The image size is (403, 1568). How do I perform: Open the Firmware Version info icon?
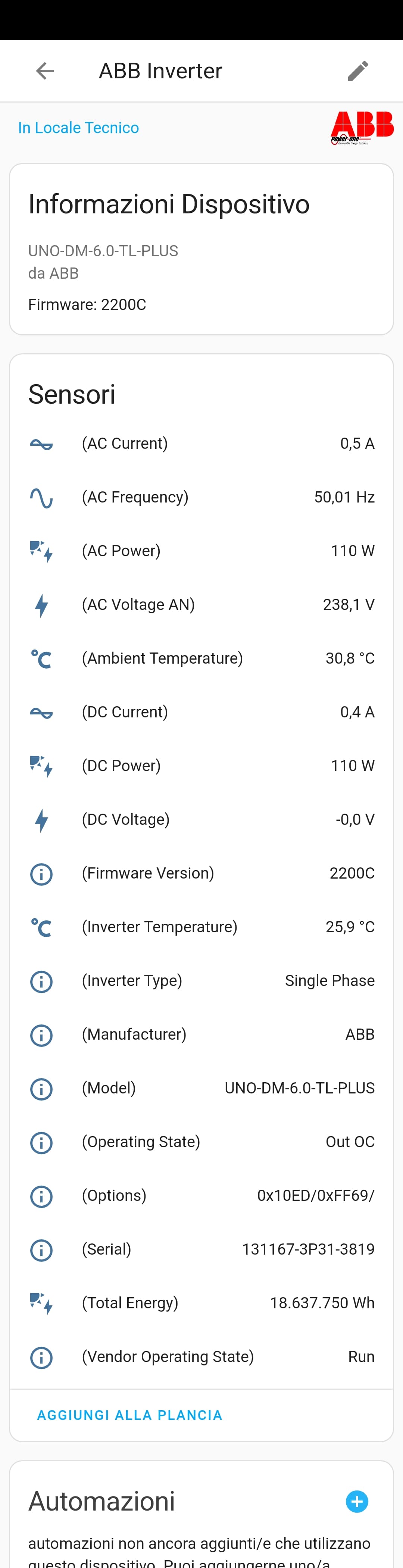41,873
